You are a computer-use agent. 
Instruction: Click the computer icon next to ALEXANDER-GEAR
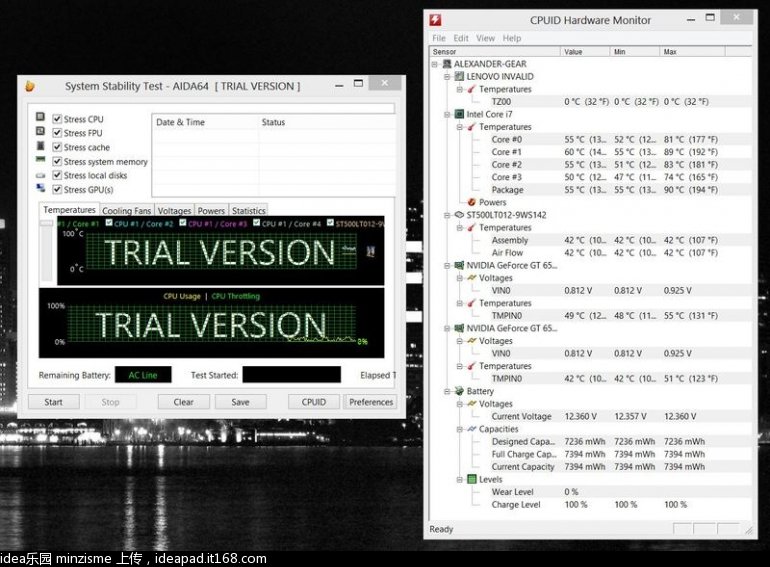(x=447, y=64)
